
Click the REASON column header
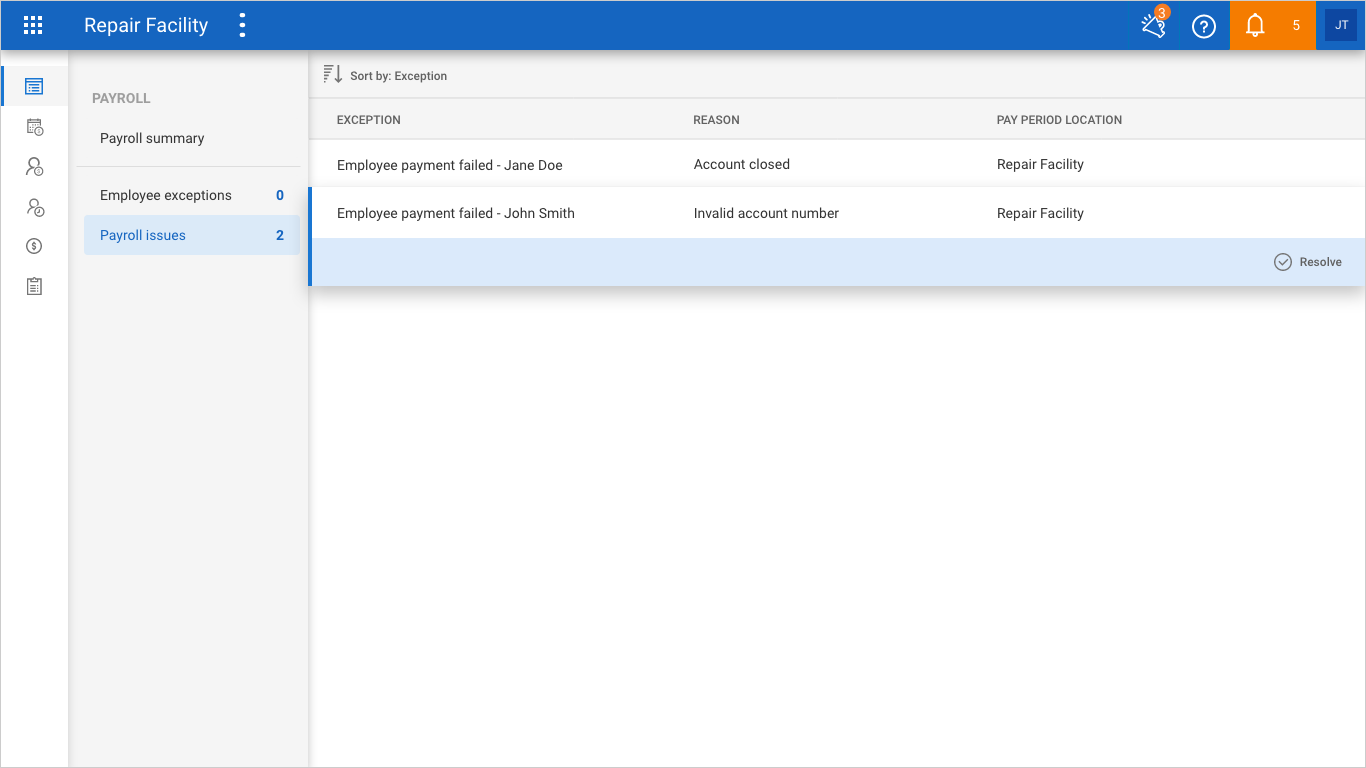tap(717, 120)
